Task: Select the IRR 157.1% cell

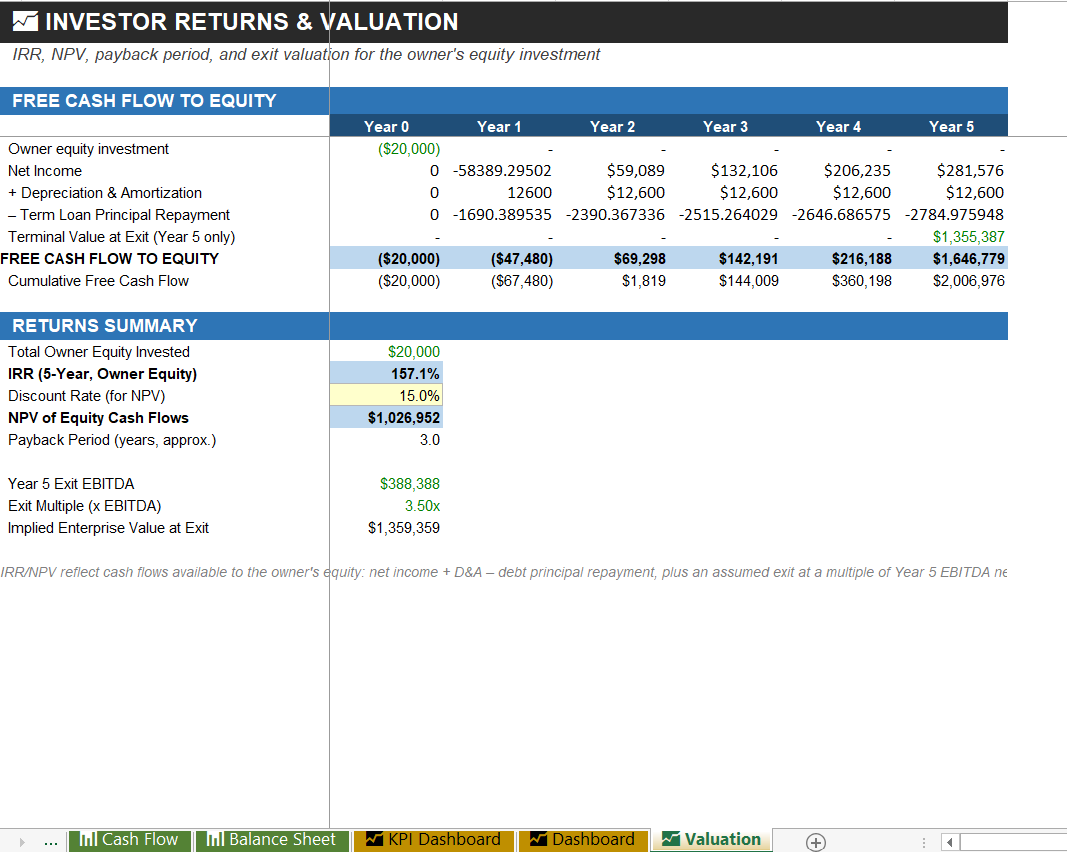Action: click(386, 374)
